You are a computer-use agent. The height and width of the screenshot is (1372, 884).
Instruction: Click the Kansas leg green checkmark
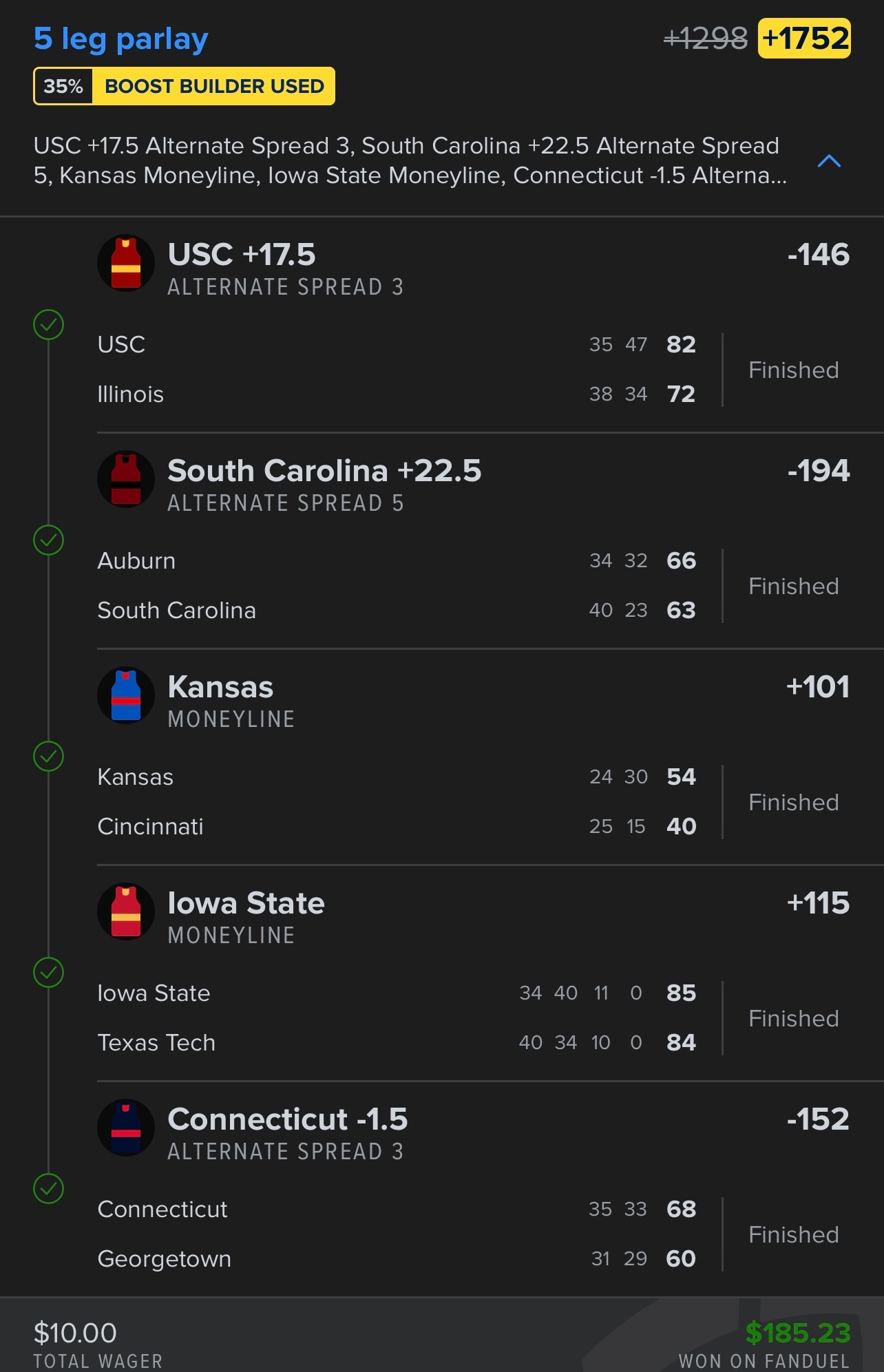pos(49,757)
